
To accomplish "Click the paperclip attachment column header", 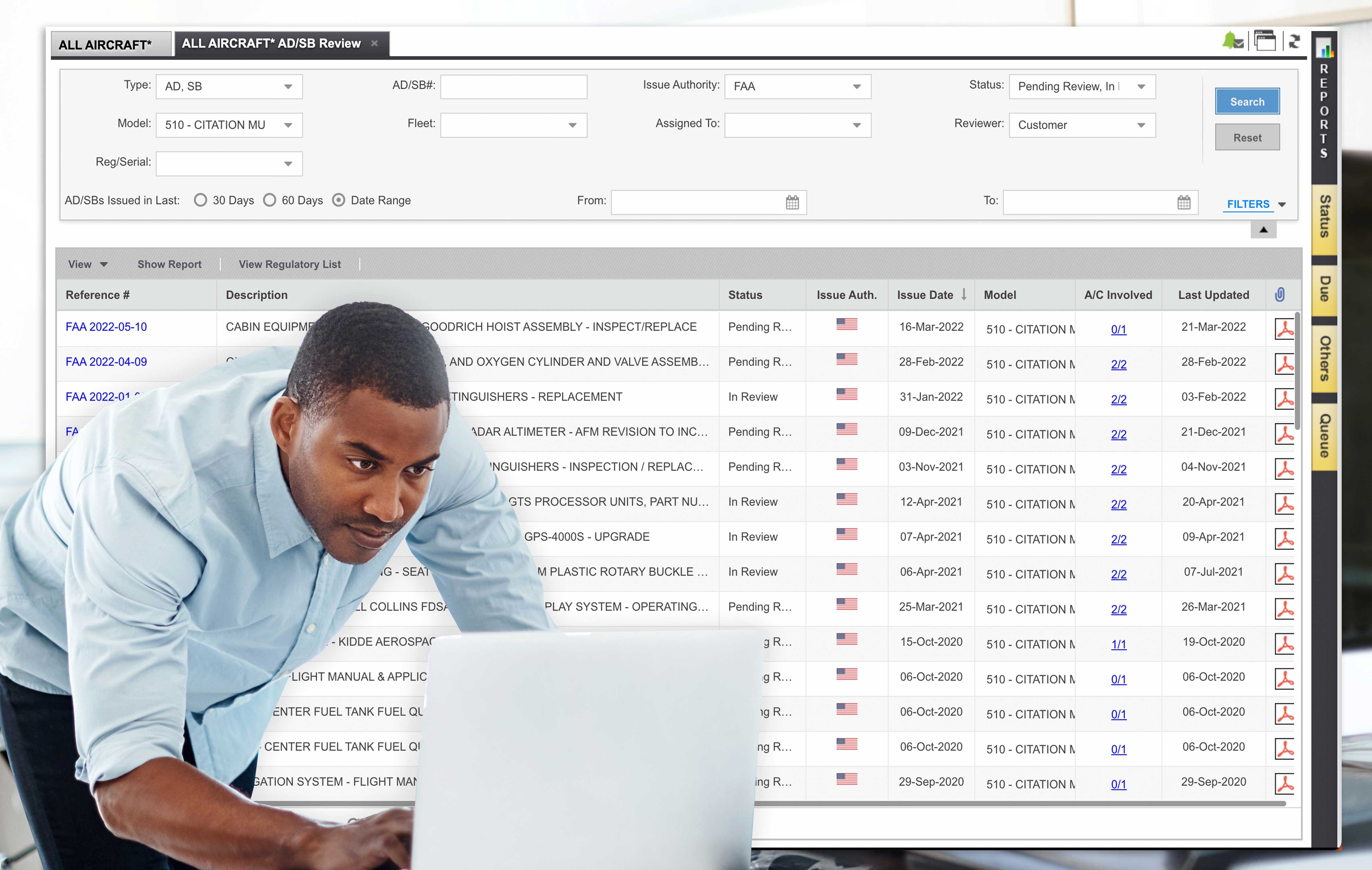I will coord(1282,295).
